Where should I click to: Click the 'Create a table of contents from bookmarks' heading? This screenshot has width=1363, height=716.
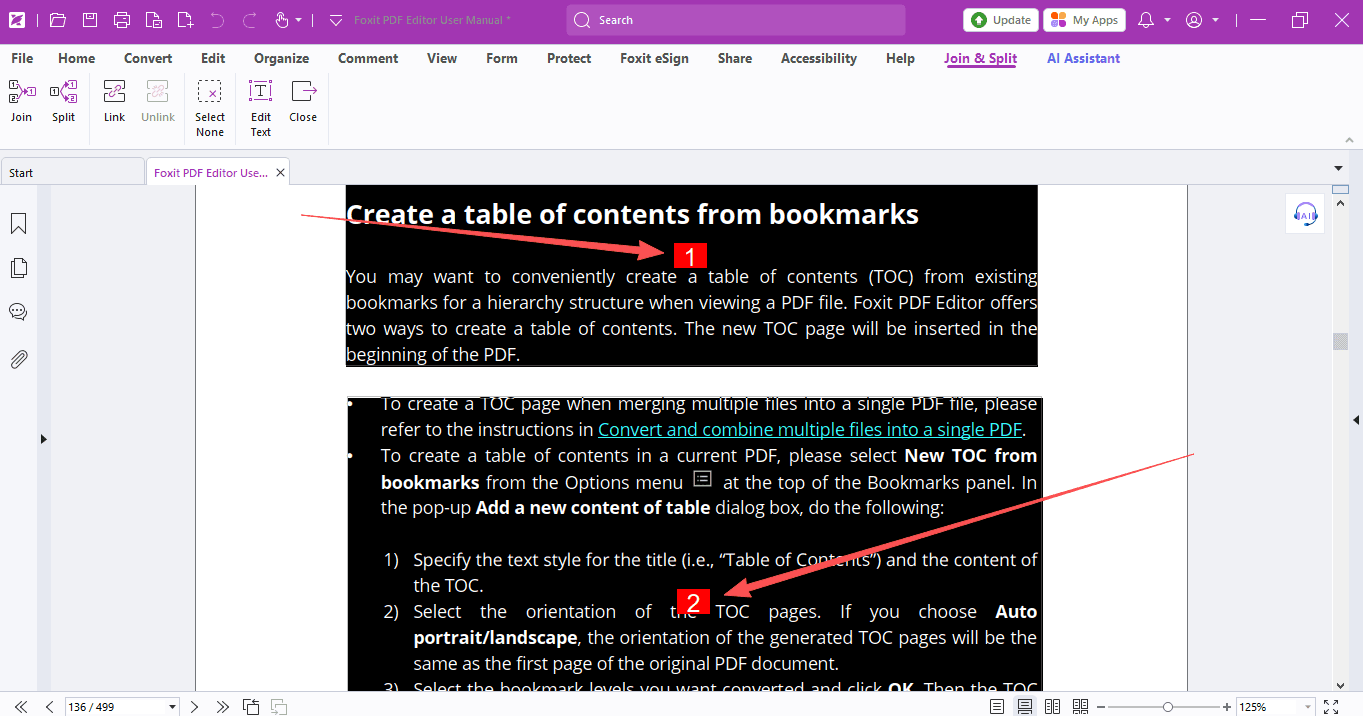coord(632,214)
